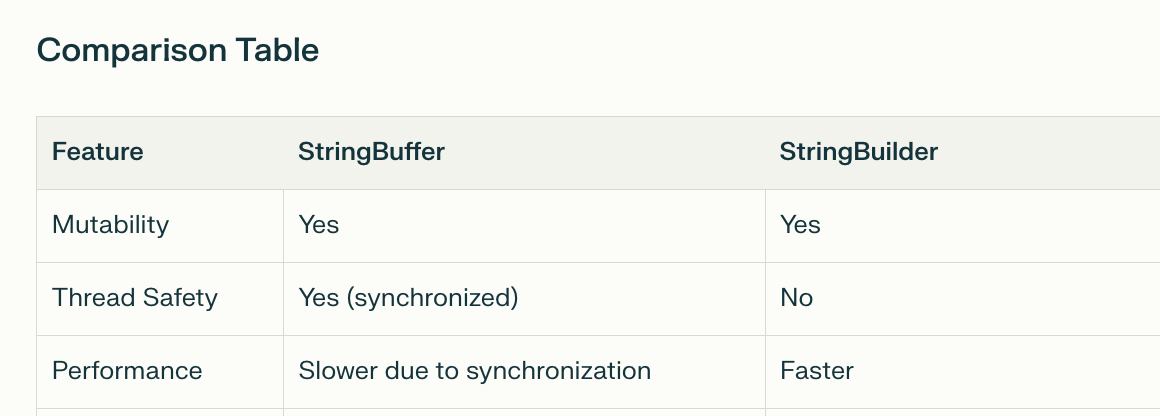
Task: Click the word Thread in second row
Action: click(94, 298)
